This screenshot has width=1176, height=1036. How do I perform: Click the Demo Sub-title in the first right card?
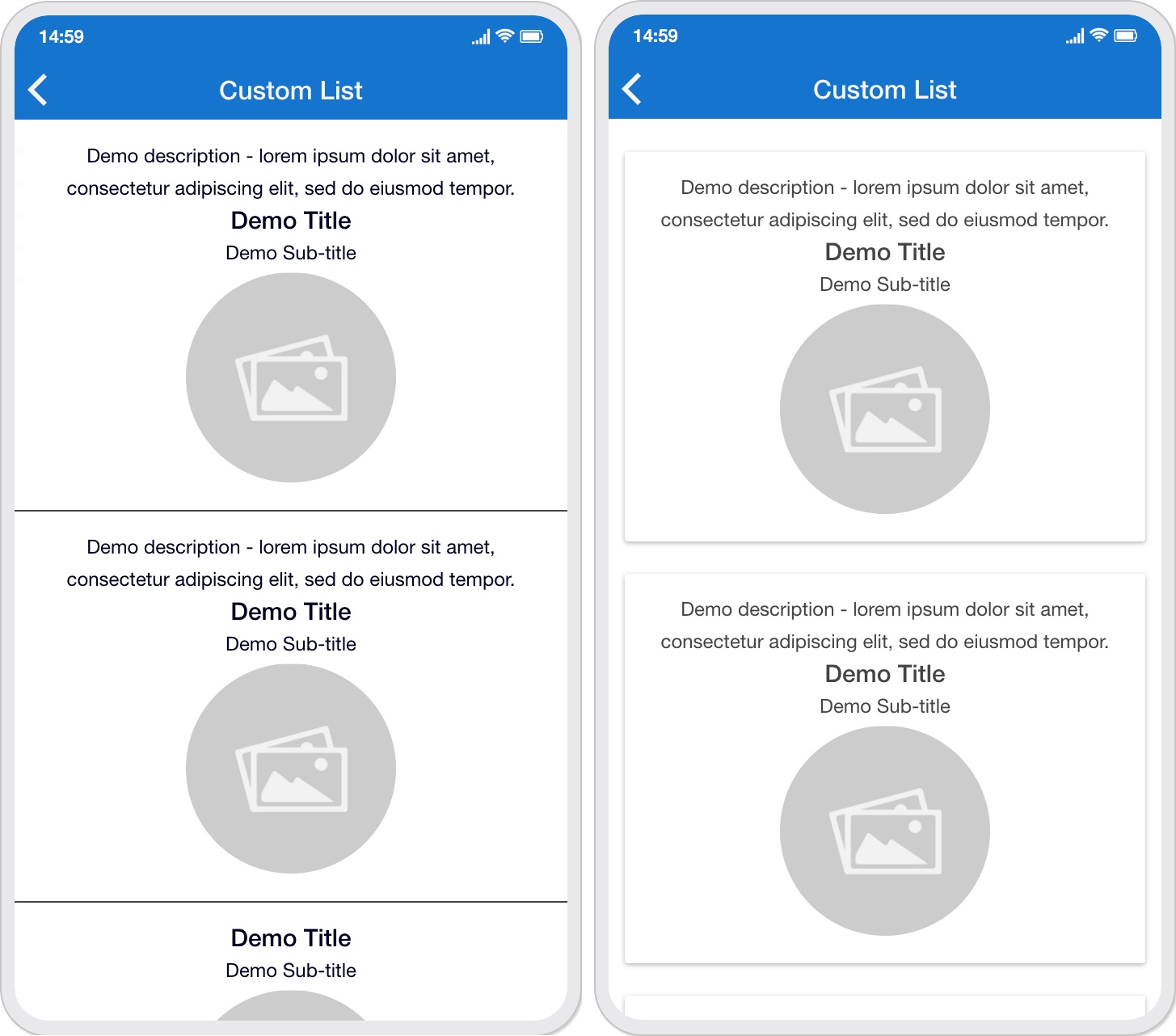click(x=884, y=284)
